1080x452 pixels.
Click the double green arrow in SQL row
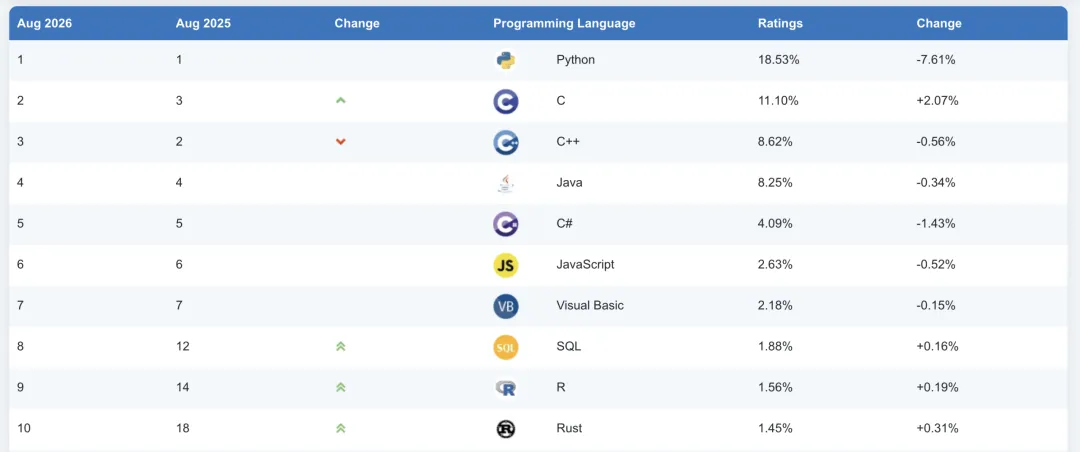pos(340,347)
